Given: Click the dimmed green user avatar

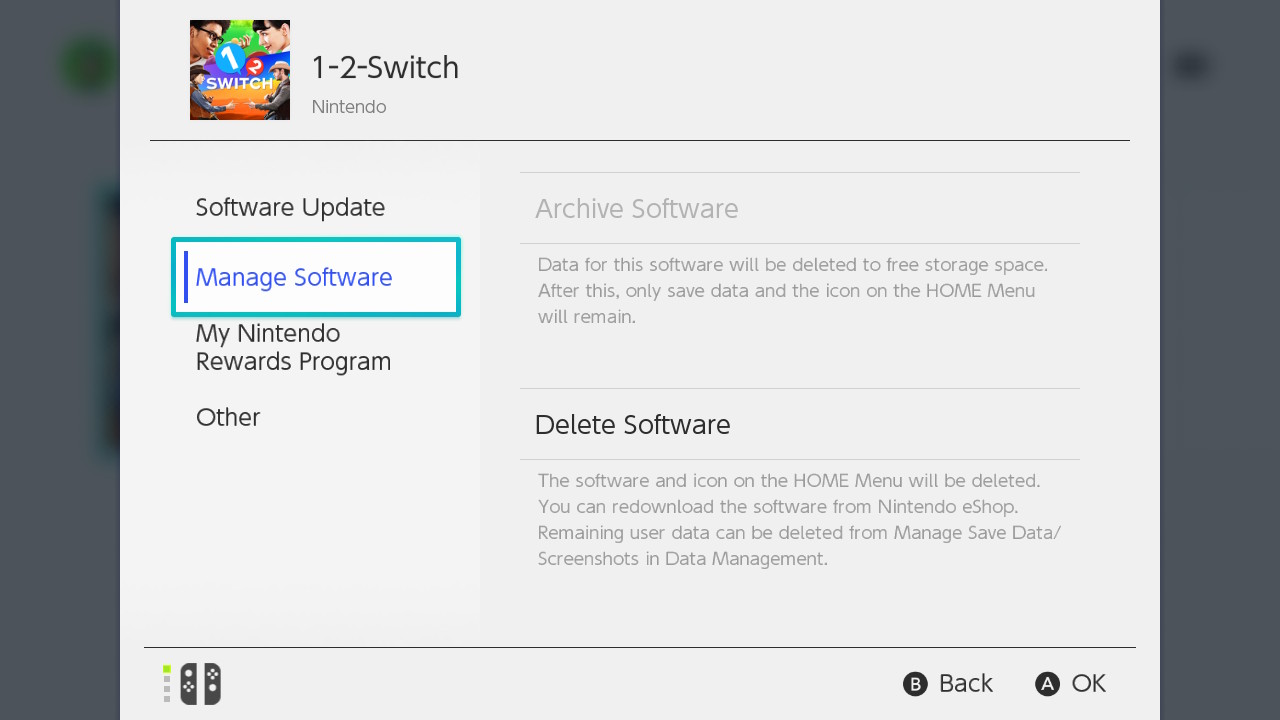Looking at the screenshot, I should point(89,66).
